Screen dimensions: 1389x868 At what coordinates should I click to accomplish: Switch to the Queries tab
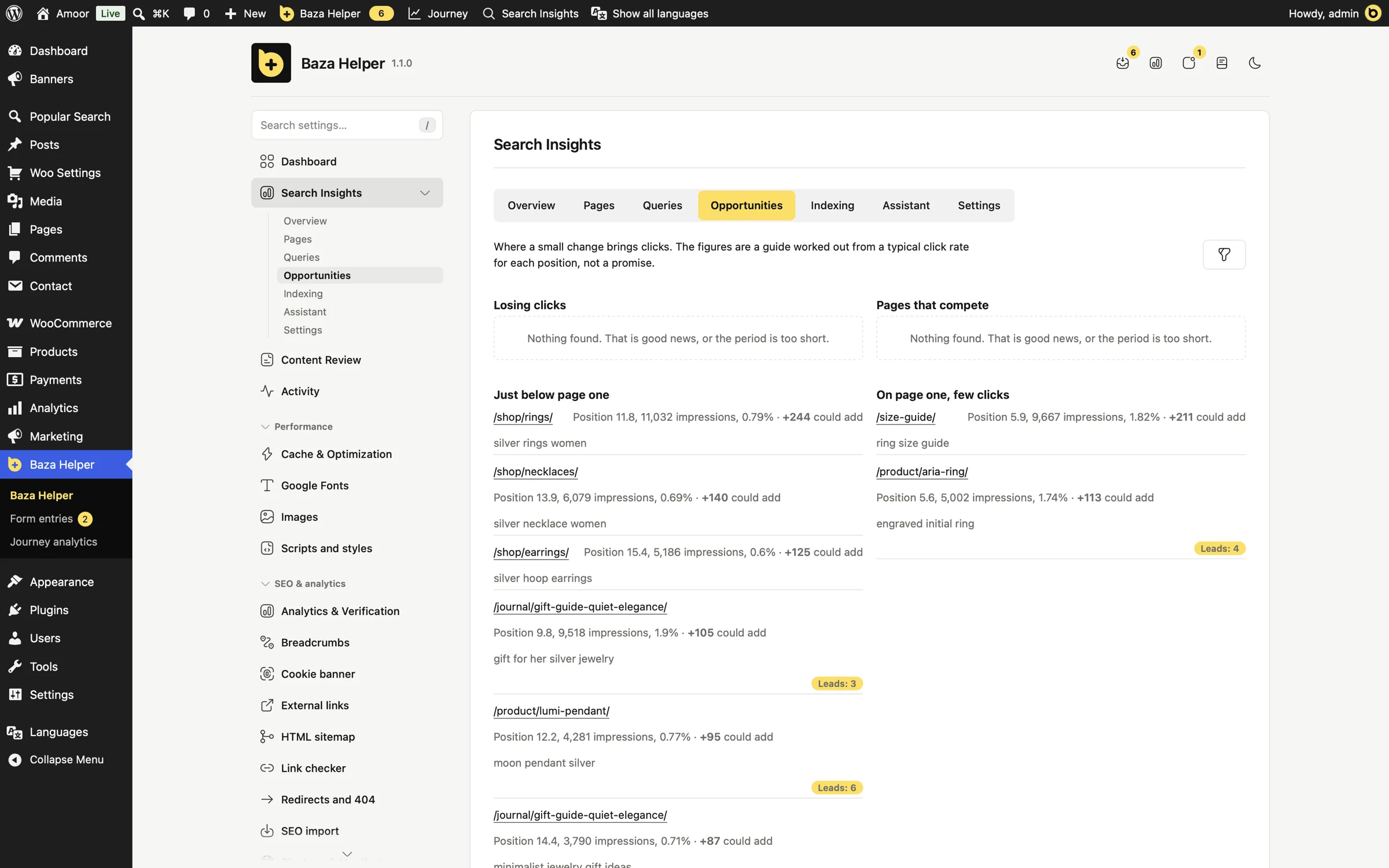coord(662,205)
